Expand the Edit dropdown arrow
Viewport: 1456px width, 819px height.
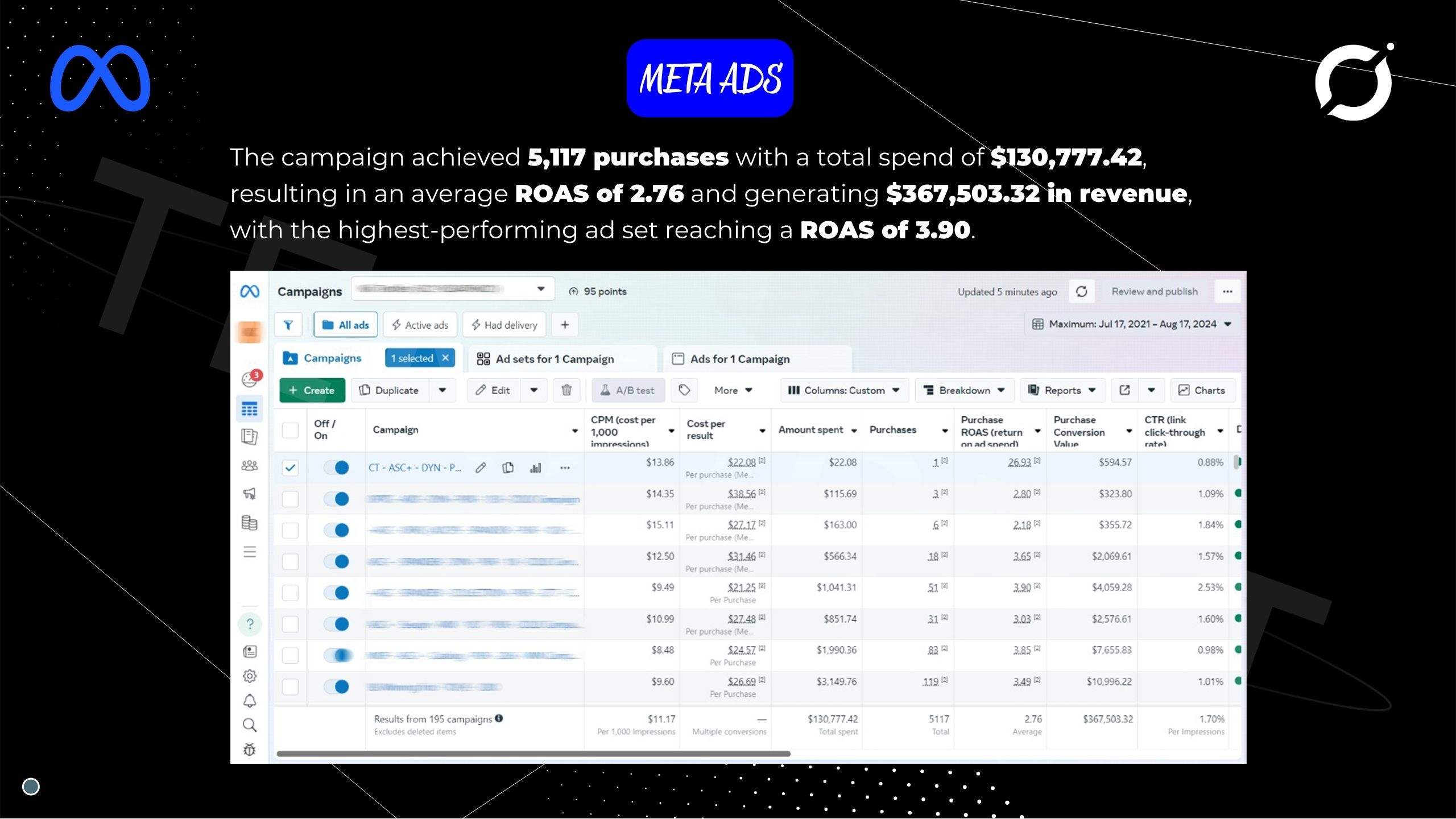click(x=533, y=390)
